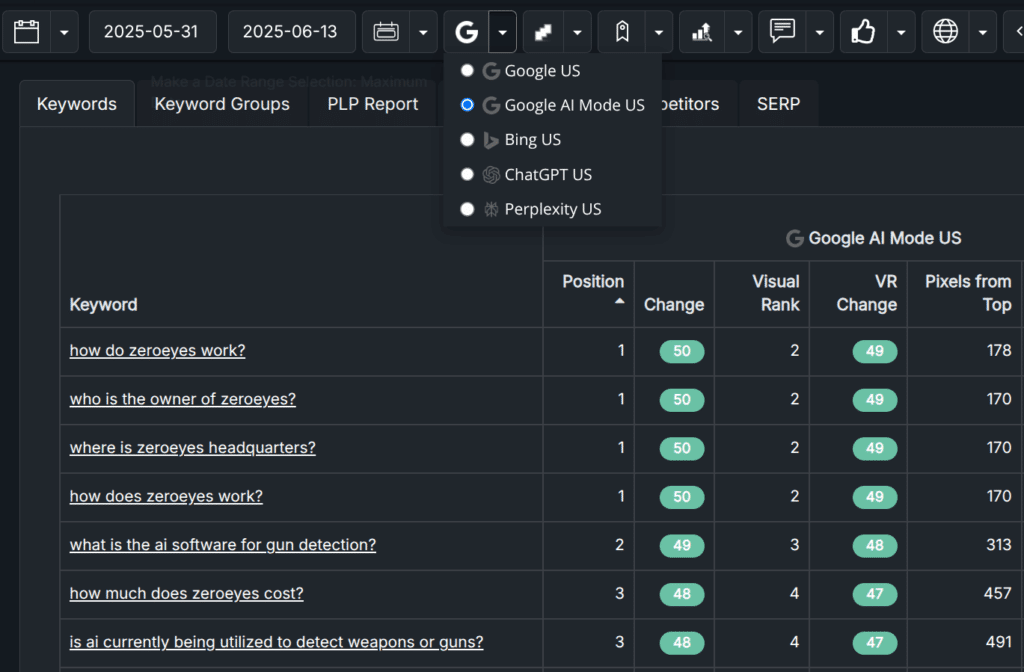Switch to the Keyword Groups tab
The image size is (1024, 672).
[x=222, y=104]
